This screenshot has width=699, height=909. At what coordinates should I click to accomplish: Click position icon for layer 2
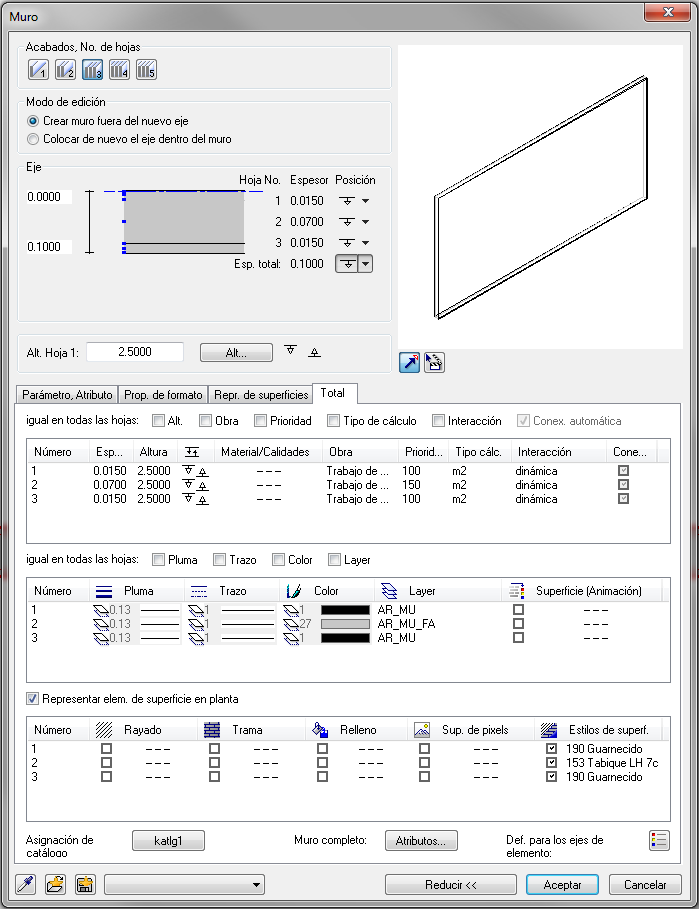[347, 222]
